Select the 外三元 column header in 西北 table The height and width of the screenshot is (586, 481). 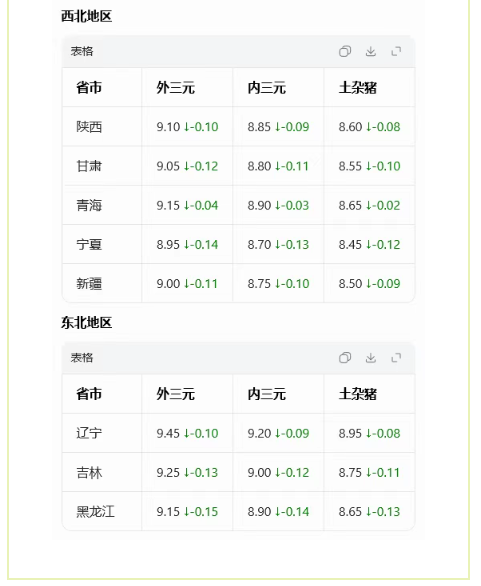click(x=175, y=88)
